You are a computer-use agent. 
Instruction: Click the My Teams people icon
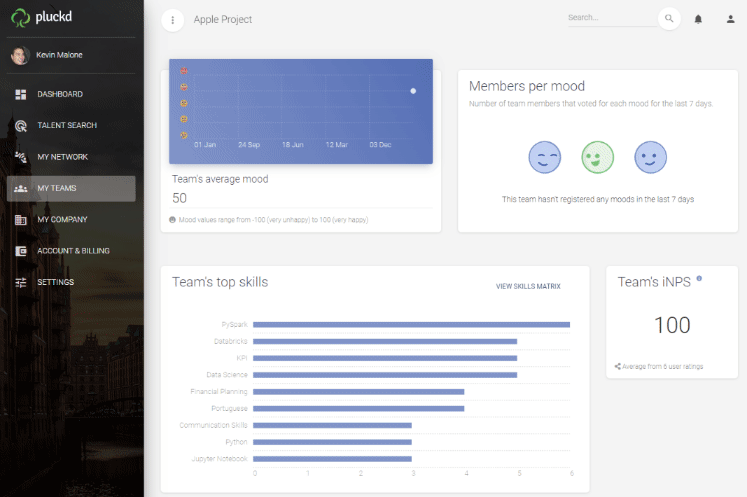pos(20,189)
